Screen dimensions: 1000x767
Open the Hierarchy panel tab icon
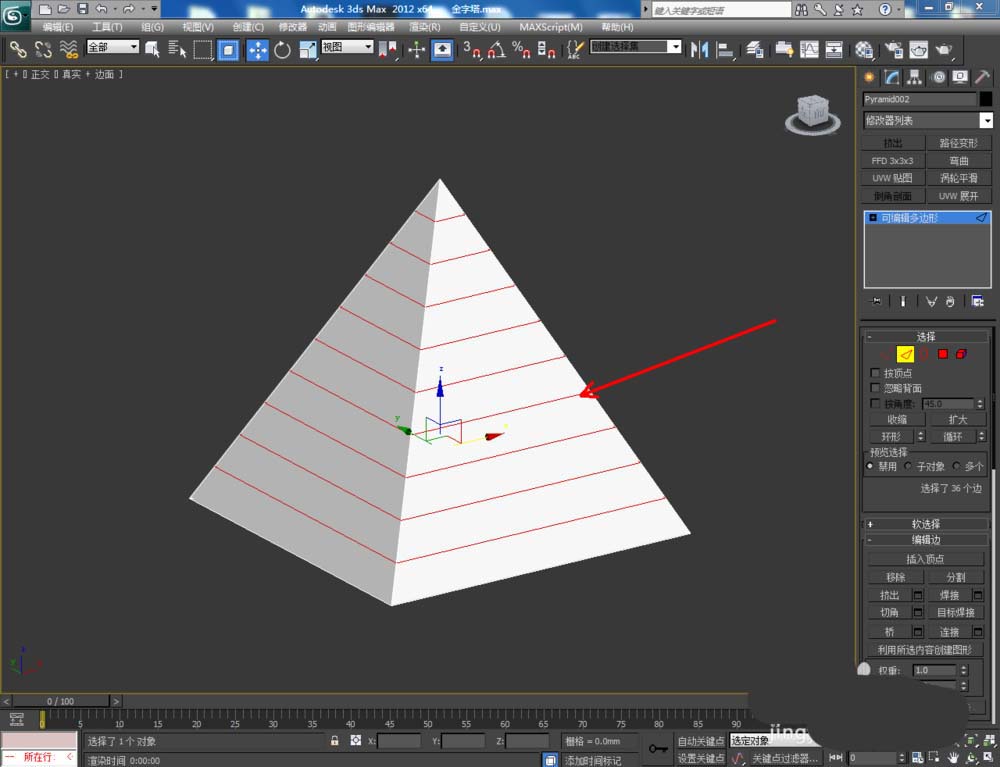(914, 77)
